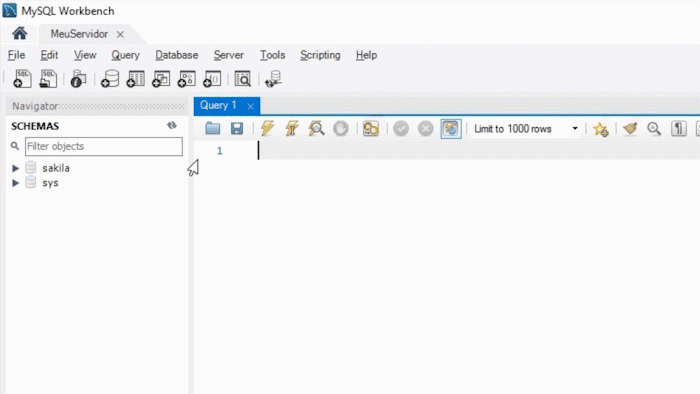
Task: Create a new function icon
Action: pos(212,79)
